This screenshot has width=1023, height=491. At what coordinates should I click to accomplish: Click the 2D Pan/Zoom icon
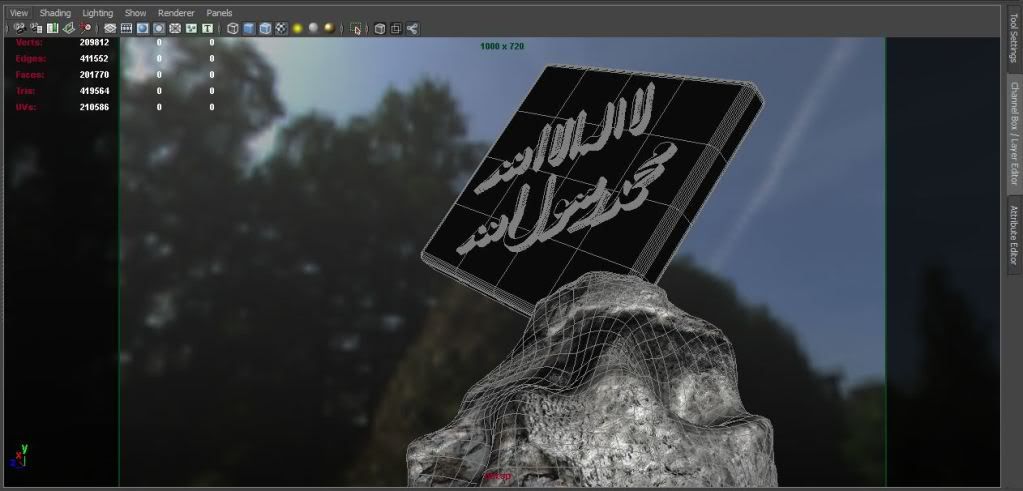pyautogui.click(x=85, y=28)
